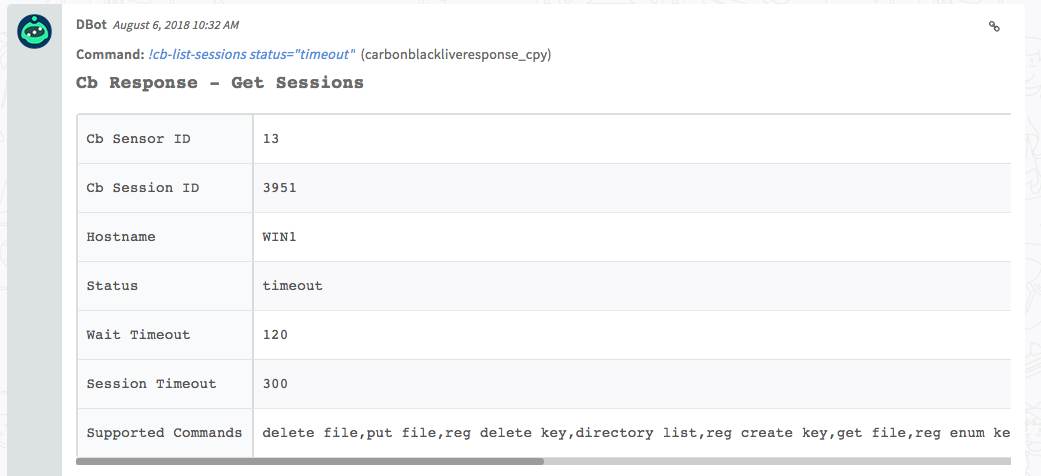
Task: Click the empty scrollbar track on the right
Action: click(780, 462)
